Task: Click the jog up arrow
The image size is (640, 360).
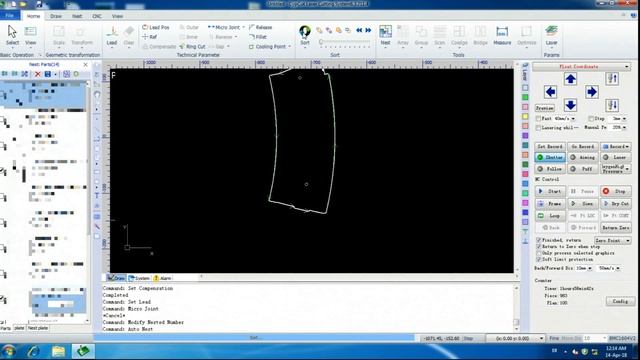Action: tap(570, 79)
